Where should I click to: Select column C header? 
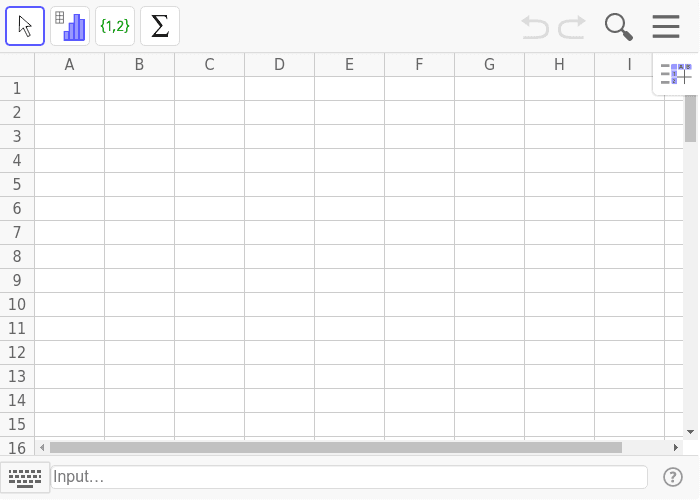coord(209,65)
